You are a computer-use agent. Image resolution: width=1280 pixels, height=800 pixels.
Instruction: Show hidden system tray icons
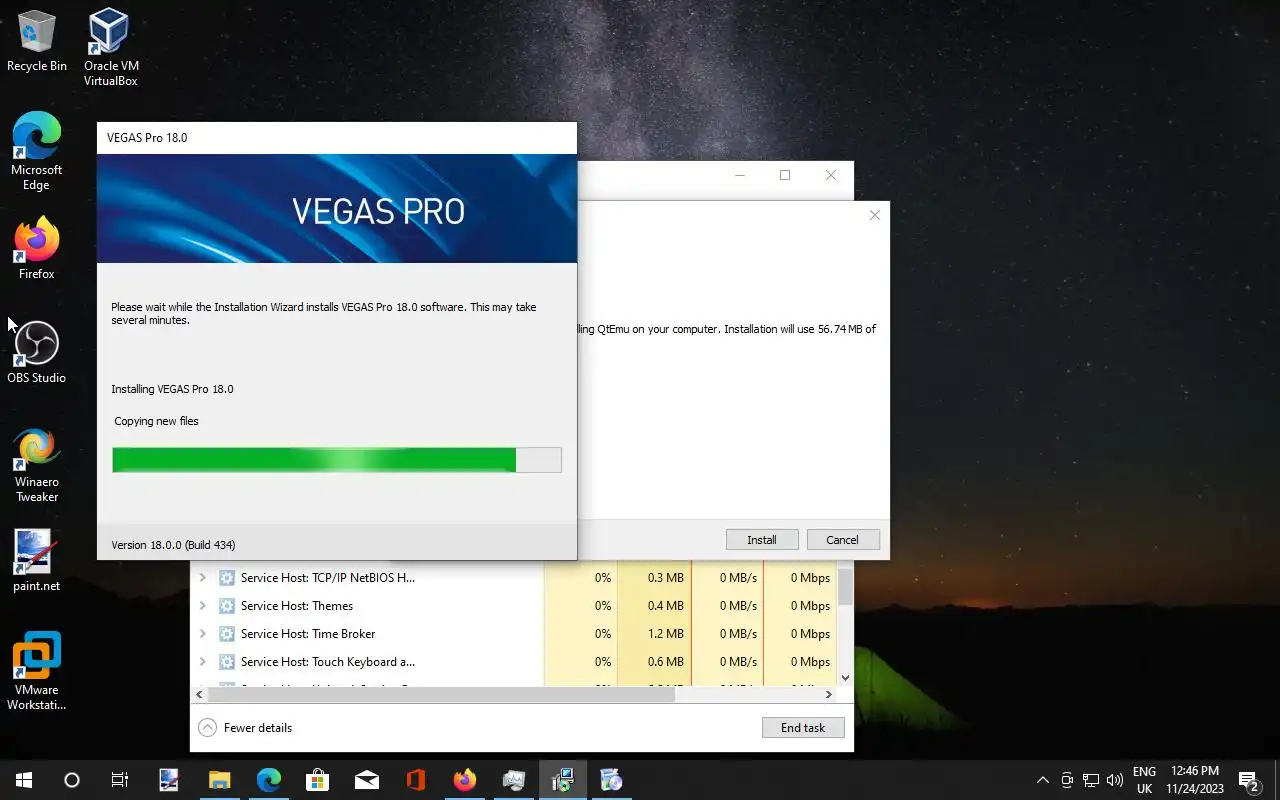tap(1043, 780)
